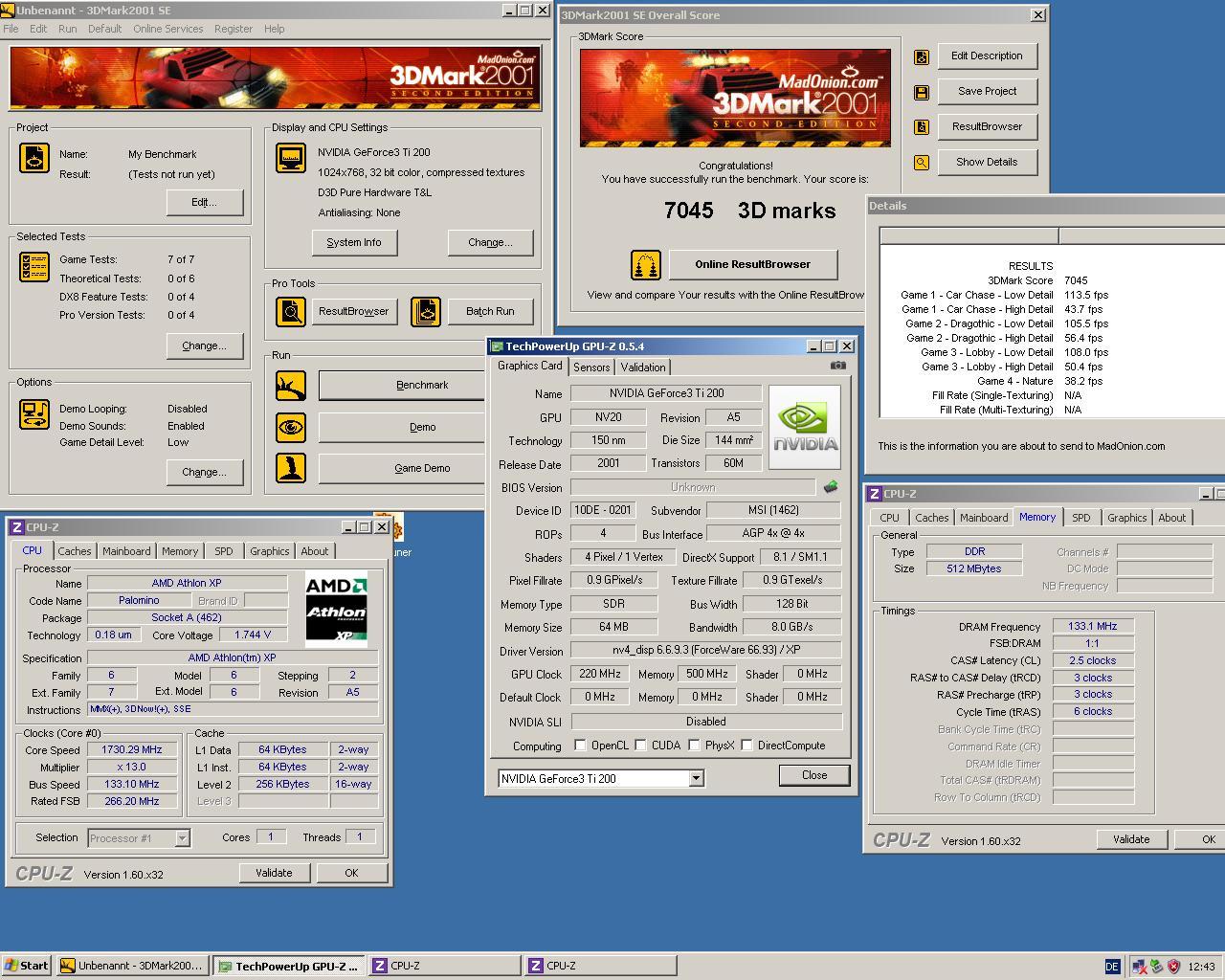Click the Save Project button
The image size is (1225, 980).
[x=987, y=92]
